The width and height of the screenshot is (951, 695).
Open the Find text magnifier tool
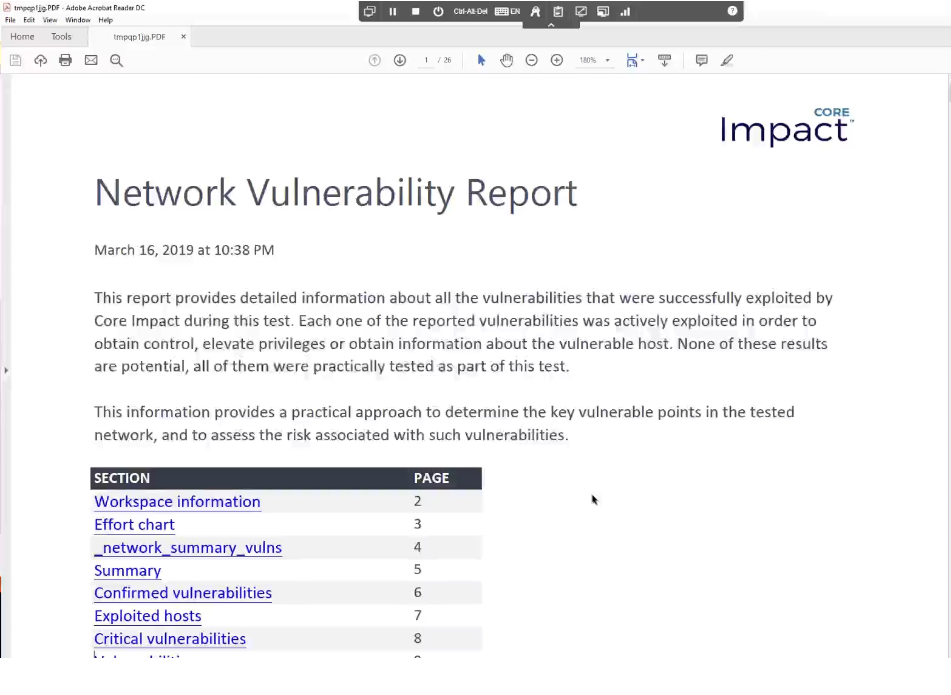point(116,60)
